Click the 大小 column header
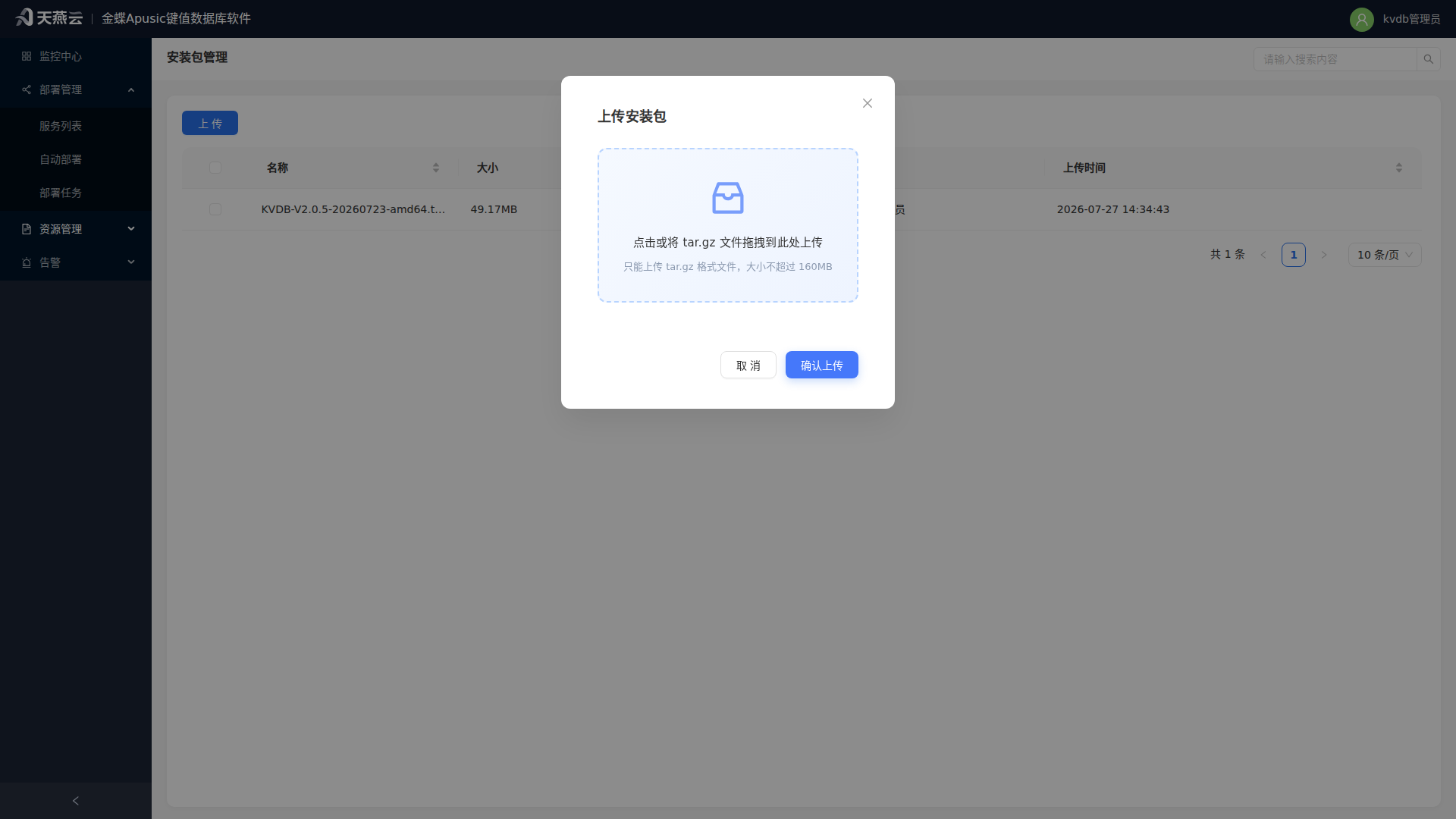The height and width of the screenshot is (819, 1456). (x=488, y=168)
